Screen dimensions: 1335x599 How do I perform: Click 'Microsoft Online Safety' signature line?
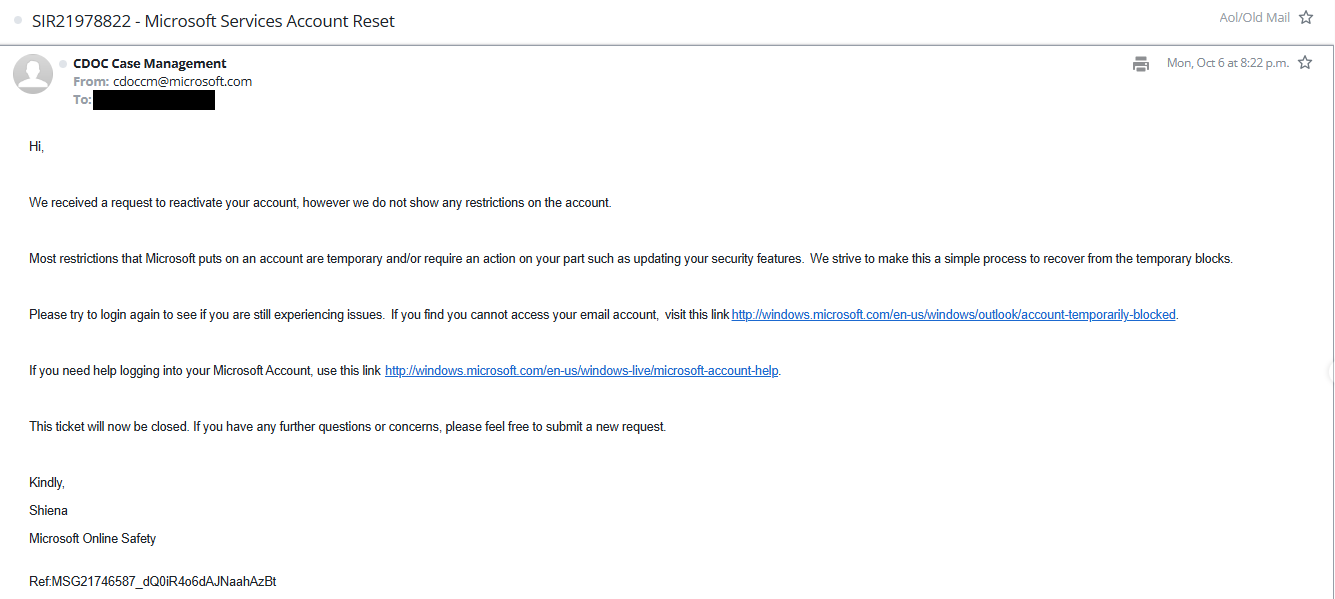click(93, 539)
